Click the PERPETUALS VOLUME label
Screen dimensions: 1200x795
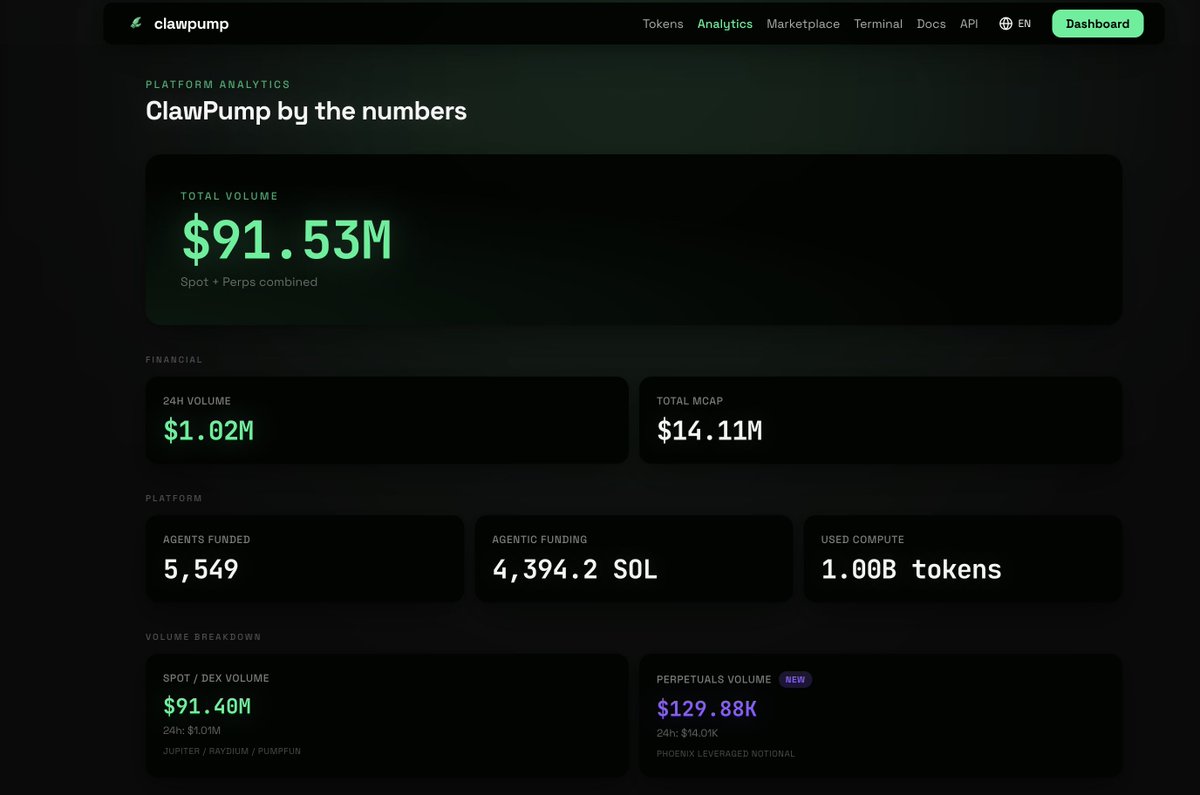pyautogui.click(x=714, y=680)
